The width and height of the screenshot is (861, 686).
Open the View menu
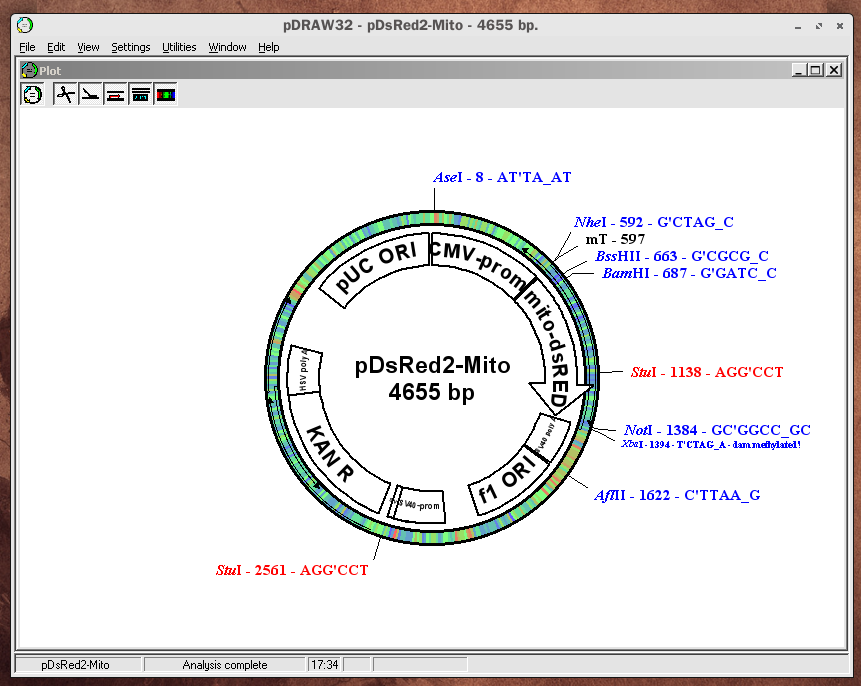pos(88,46)
